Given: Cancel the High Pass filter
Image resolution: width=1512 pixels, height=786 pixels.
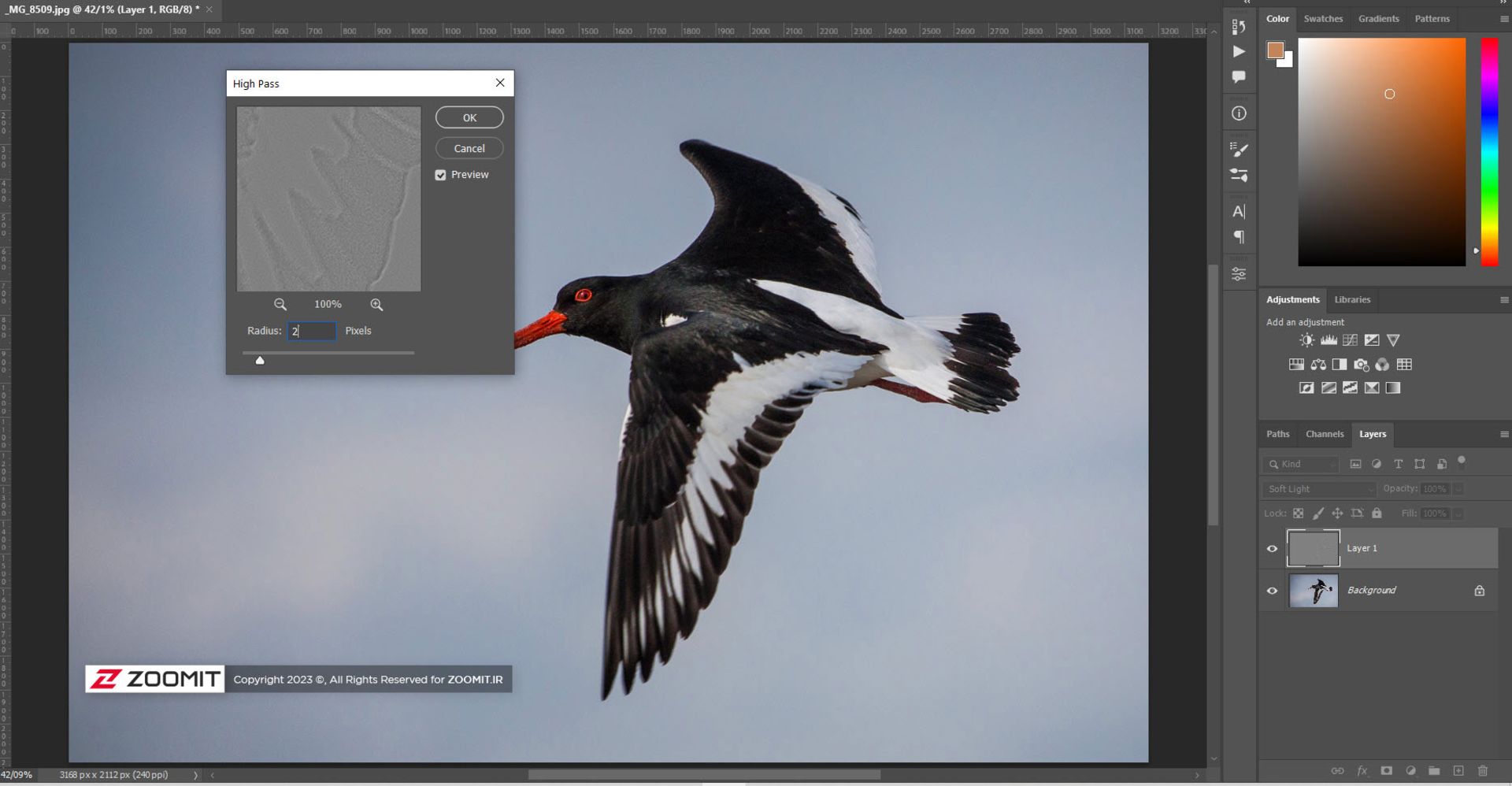Looking at the screenshot, I should pos(469,148).
